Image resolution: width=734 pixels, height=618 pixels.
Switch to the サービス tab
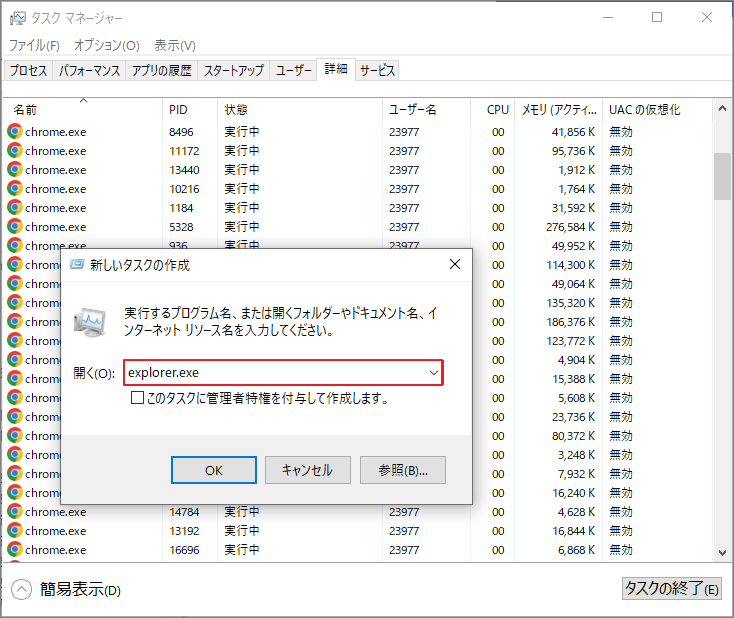click(x=377, y=70)
